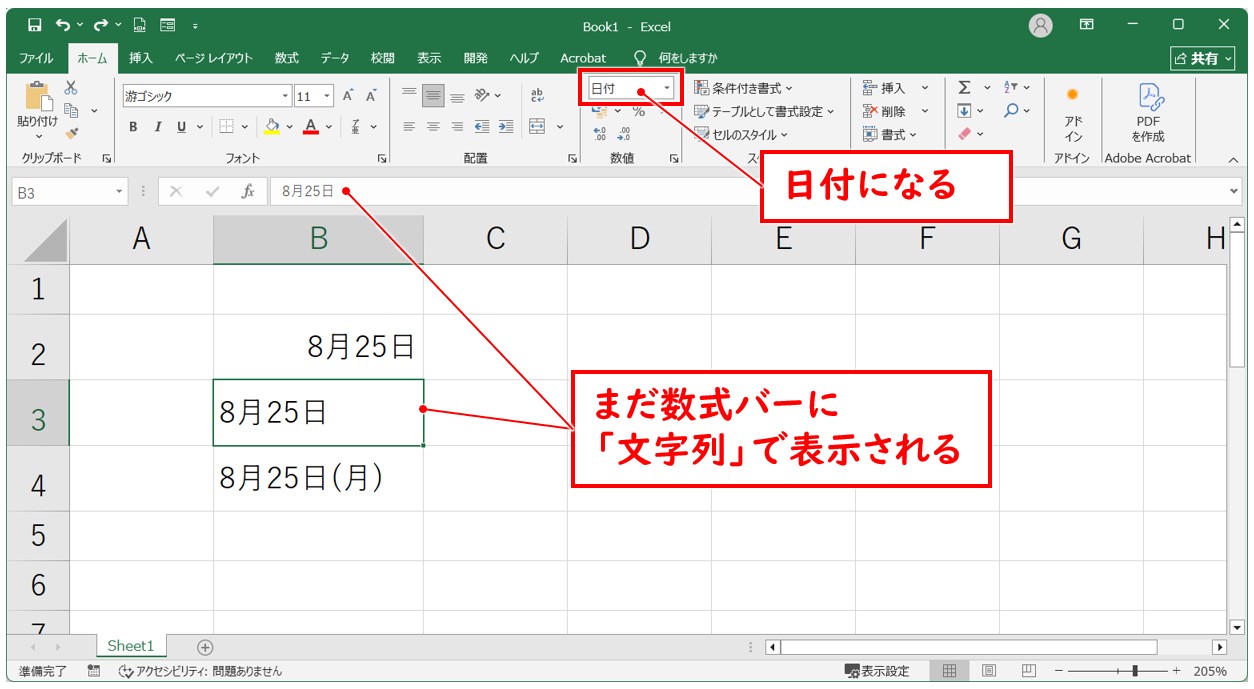
Task: Decrease the cell indent
Action: click(482, 126)
